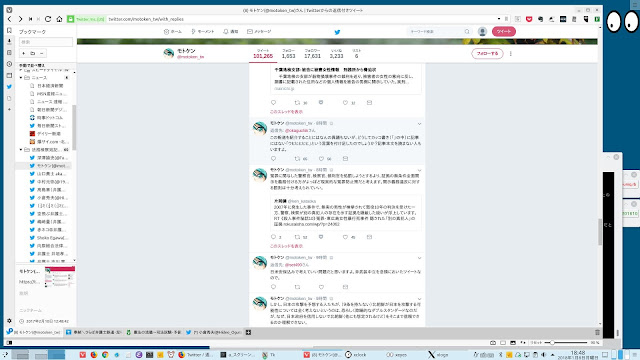Open the Notes panel icon
The width and height of the screenshot is (640, 360).
click(9, 53)
